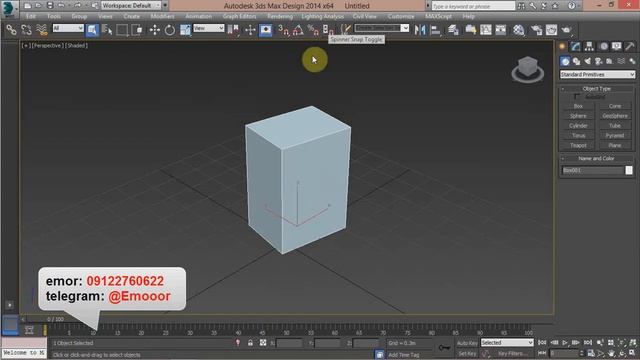Pick the Select and Scale tool

pyautogui.click(x=185, y=30)
